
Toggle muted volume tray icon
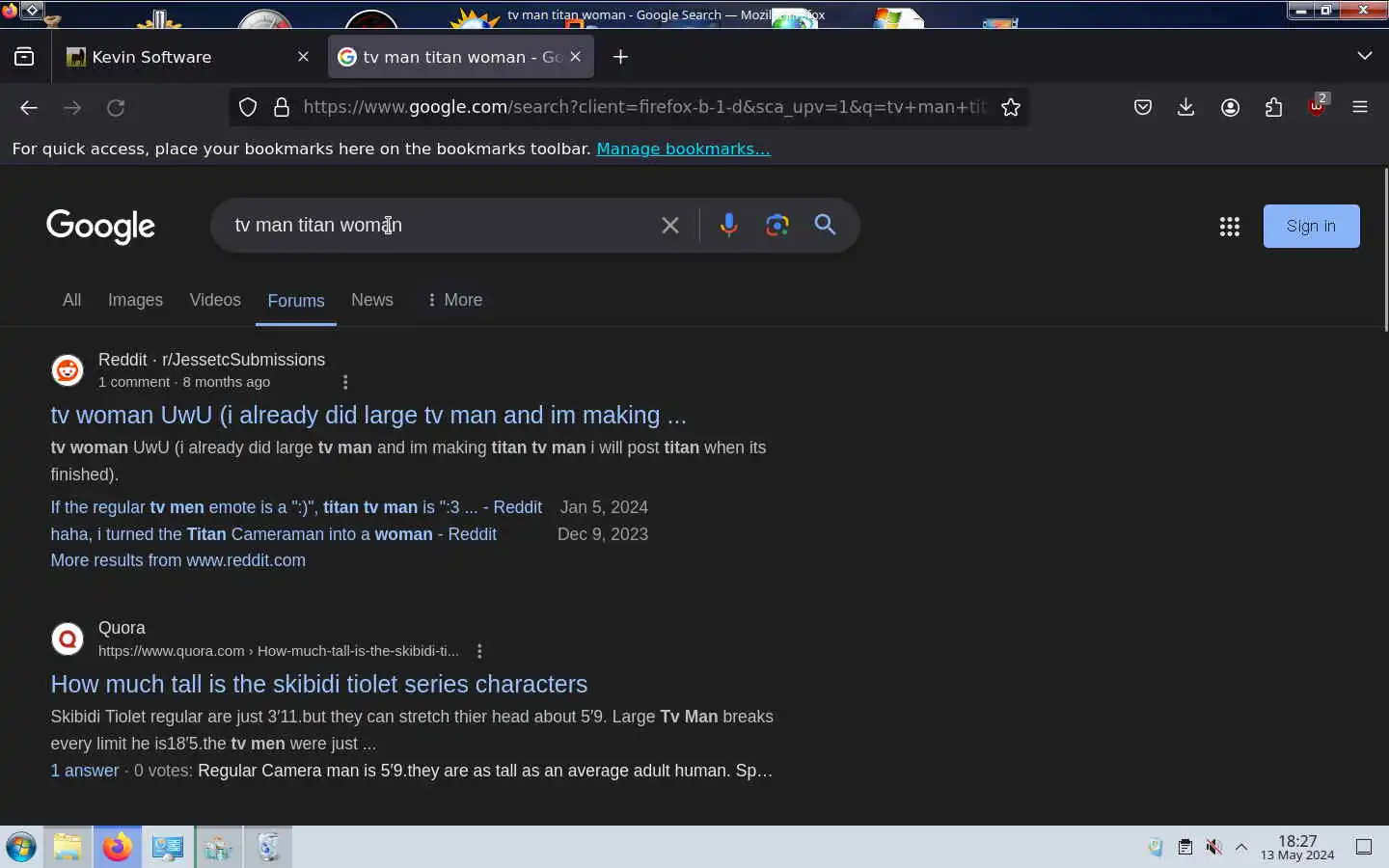pyautogui.click(x=1214, y=848)
